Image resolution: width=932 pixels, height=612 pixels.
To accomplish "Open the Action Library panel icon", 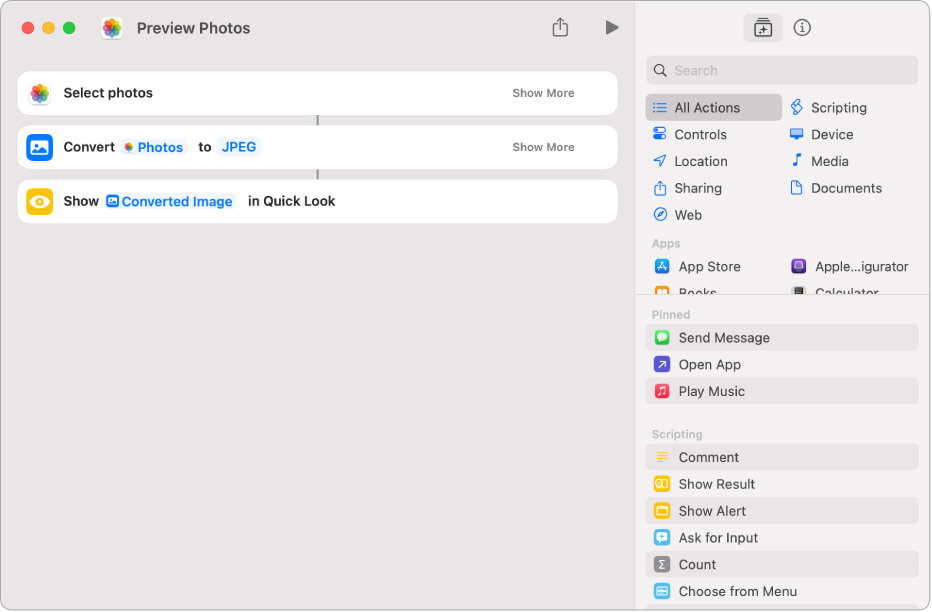I will pyautogui.click(x=763, y=28).
